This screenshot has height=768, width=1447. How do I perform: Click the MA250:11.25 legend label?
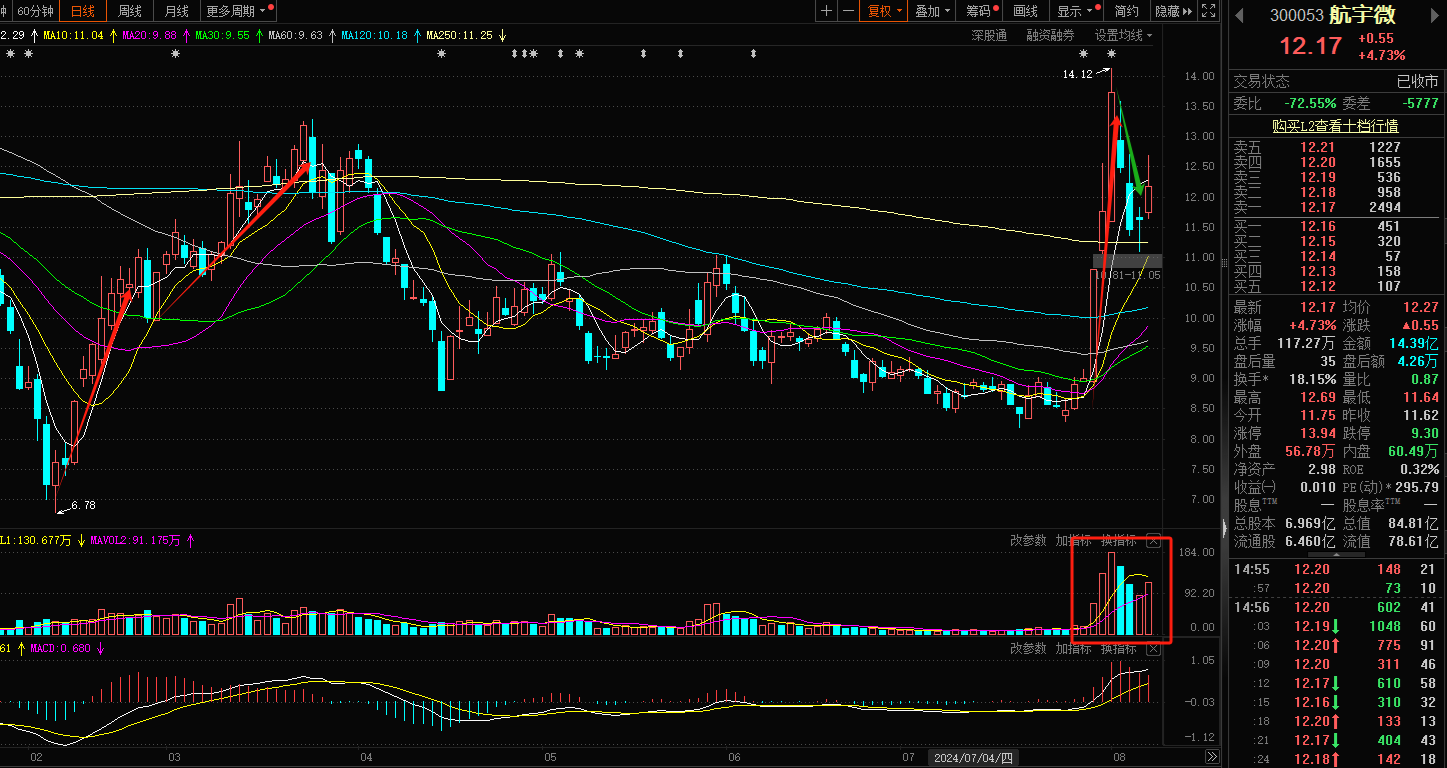460,35
